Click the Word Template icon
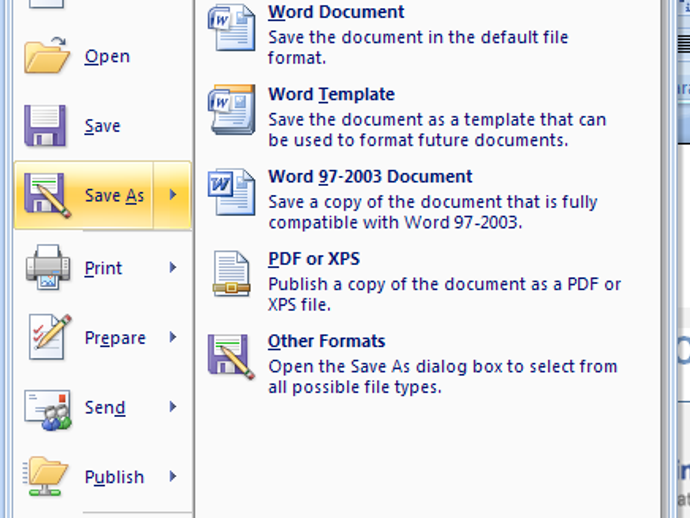This screenshot has height=518, width=690. 231,110
